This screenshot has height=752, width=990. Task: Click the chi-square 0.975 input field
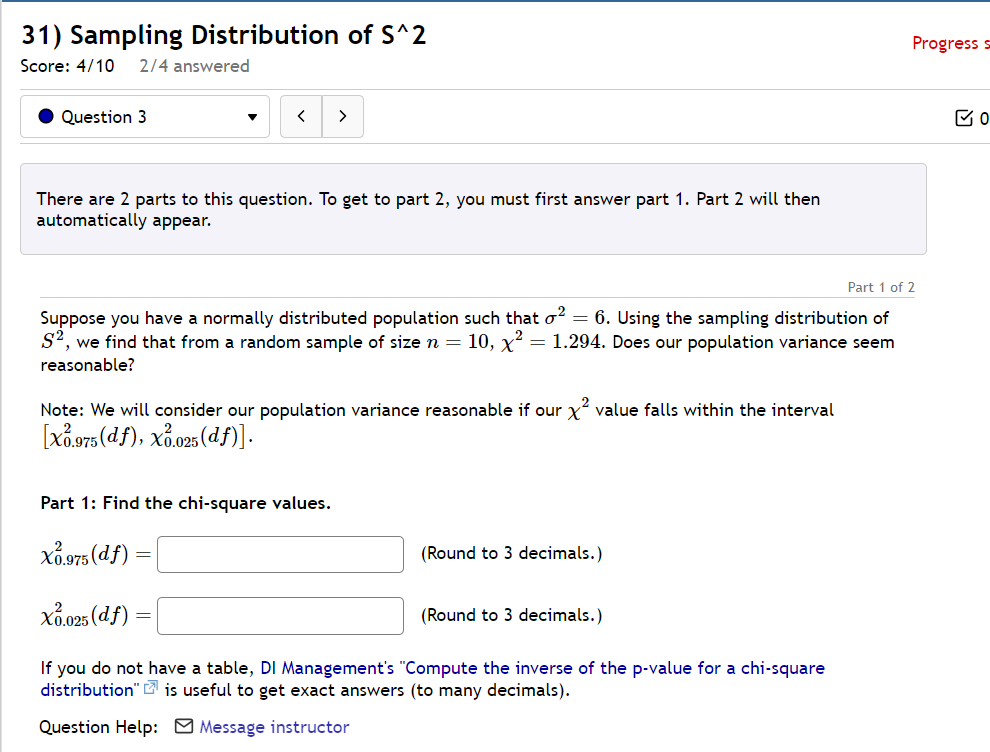(x=280, y=554)
